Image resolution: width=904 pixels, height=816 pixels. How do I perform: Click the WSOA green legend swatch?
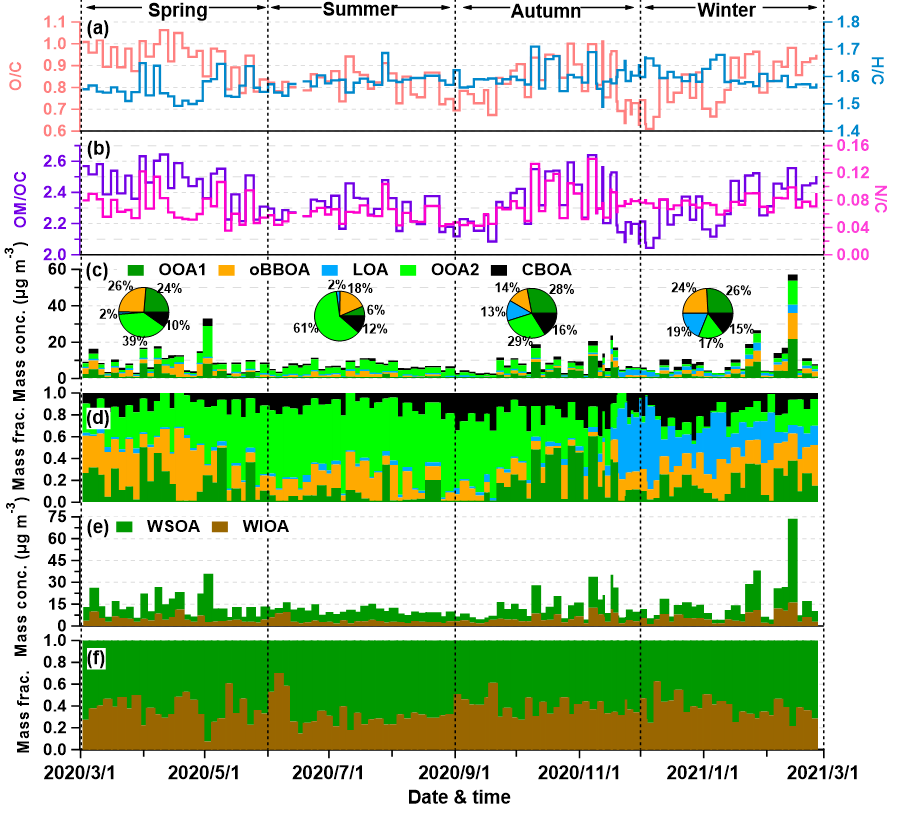(127, 527)
